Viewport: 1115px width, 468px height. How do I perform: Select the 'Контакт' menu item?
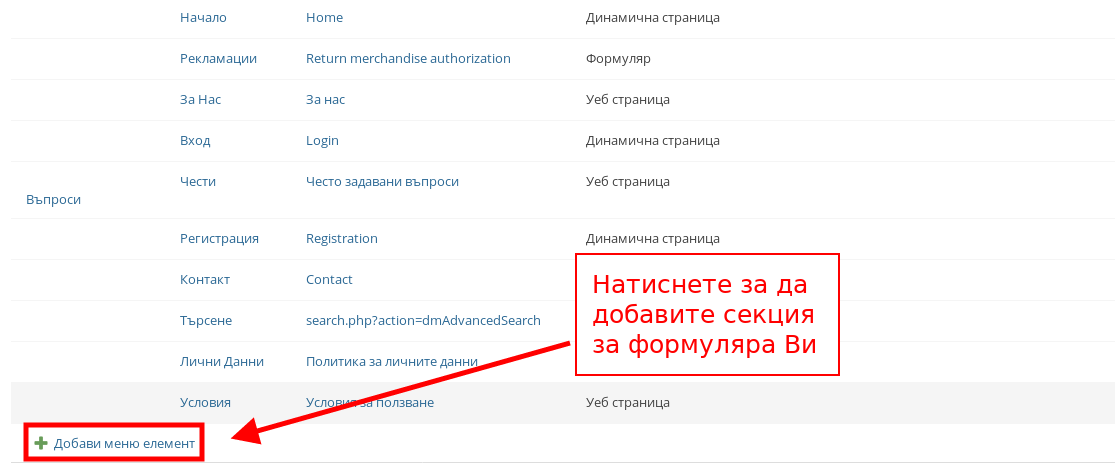click(x=205, y=280)
